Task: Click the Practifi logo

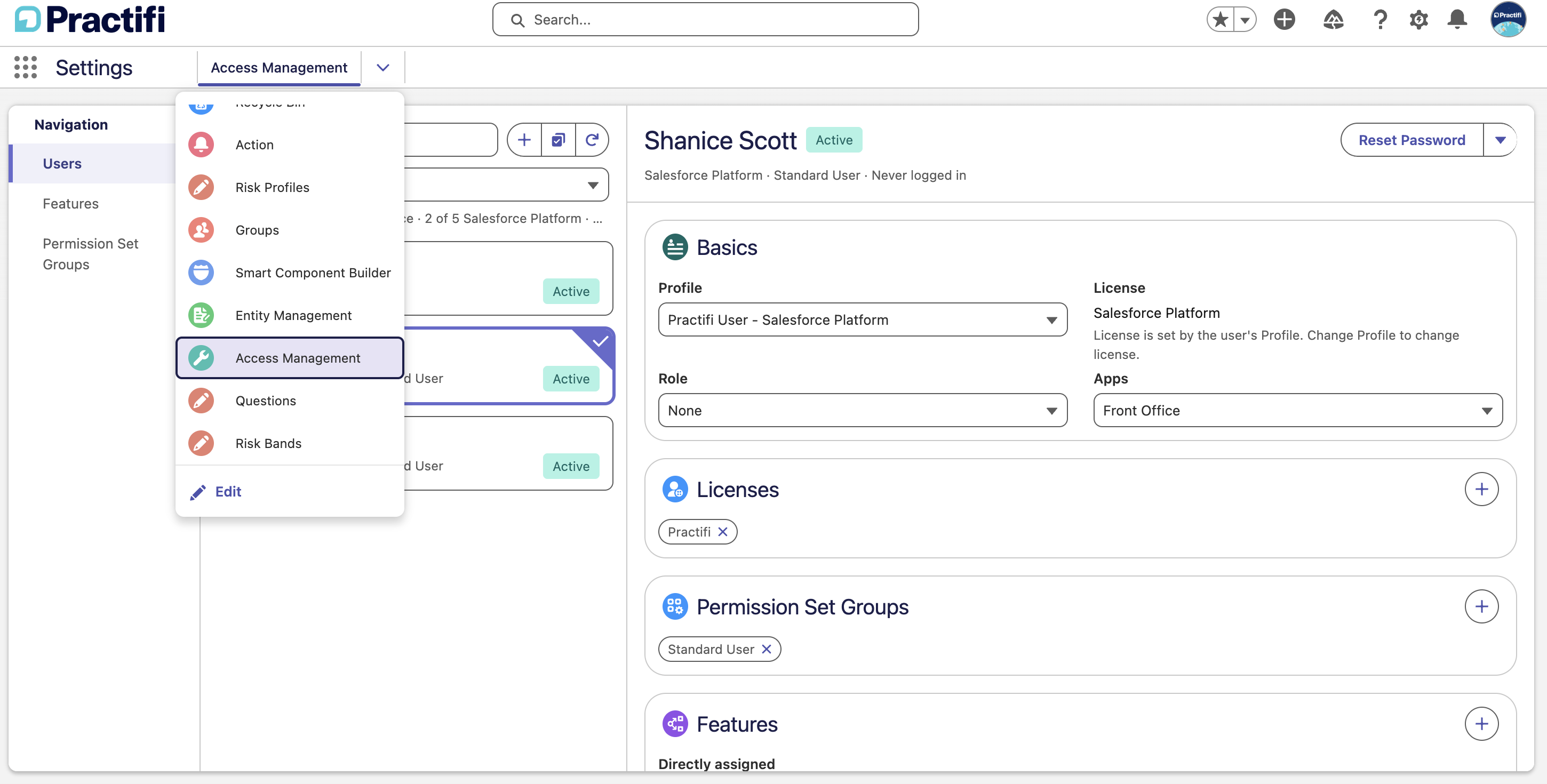Action: click(x=90, y=20)
